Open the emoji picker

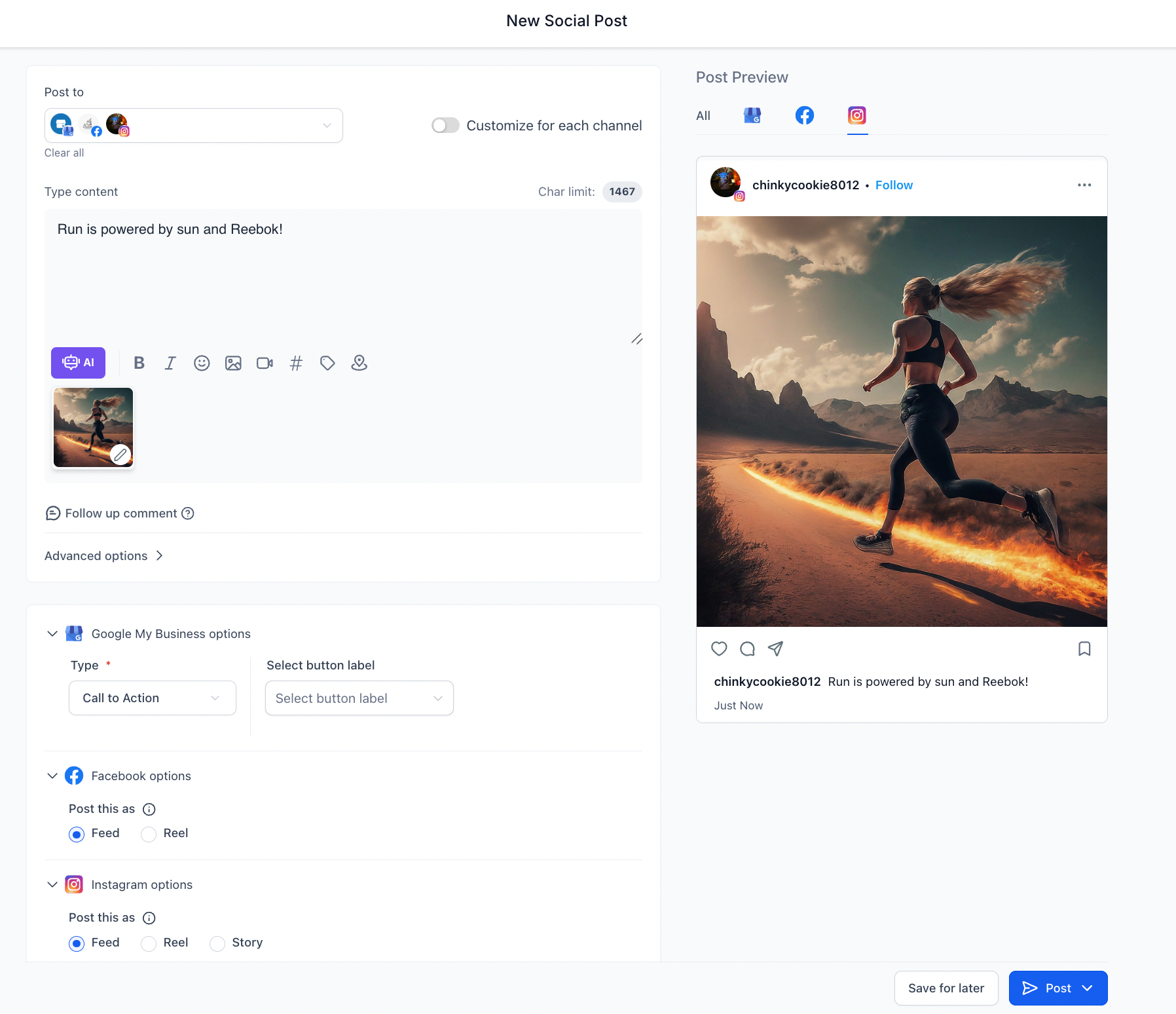click(x=202, y=363)
